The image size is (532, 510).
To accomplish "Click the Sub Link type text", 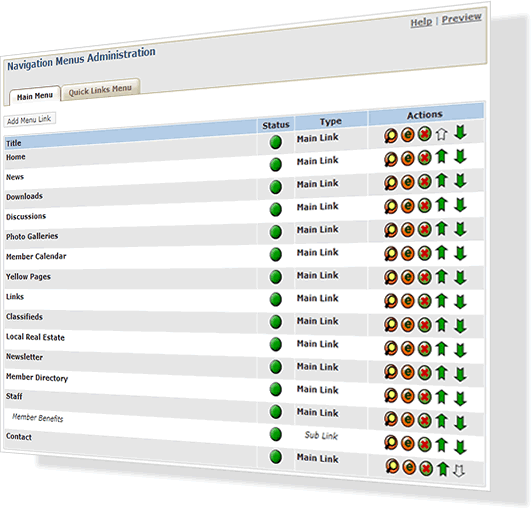I will (321, 435).
